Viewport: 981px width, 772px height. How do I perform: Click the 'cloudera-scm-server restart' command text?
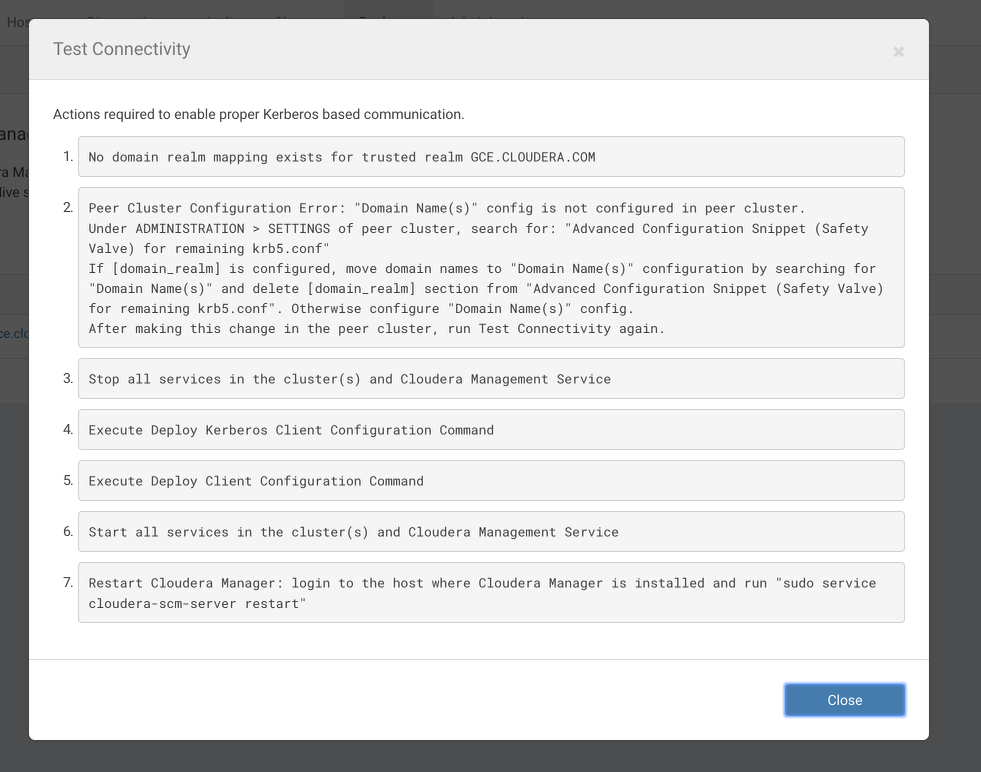pos(195,603)
